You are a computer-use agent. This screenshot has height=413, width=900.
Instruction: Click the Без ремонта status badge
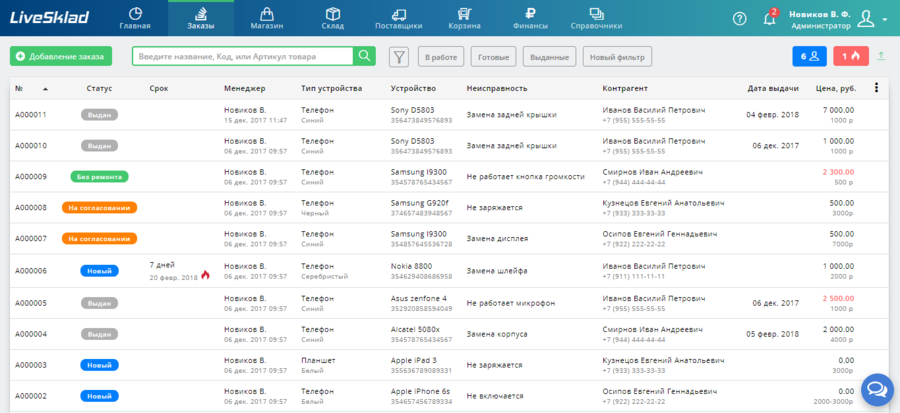99,177
